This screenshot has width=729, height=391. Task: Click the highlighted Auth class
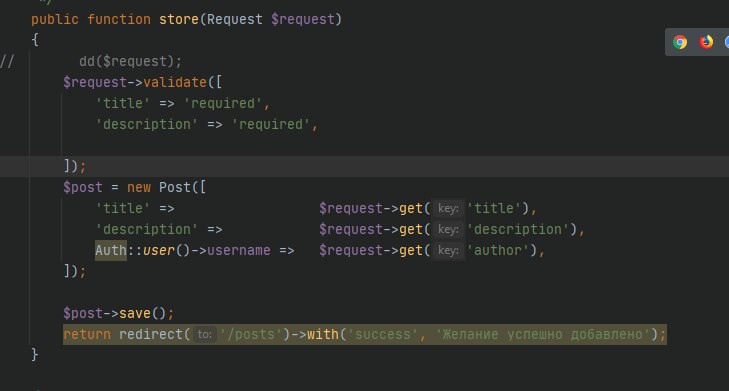pyautogui.click(x=111, y=251)
